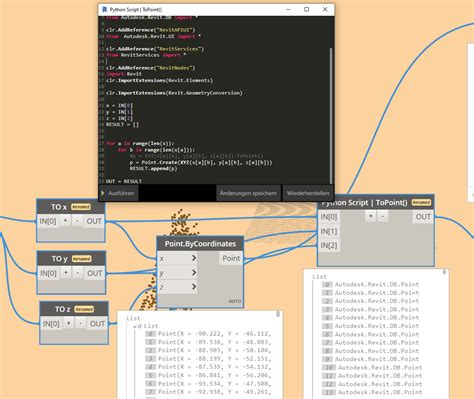Click the AUTO lacing indicator on Point.ByCoordinates

coord(235,301)
